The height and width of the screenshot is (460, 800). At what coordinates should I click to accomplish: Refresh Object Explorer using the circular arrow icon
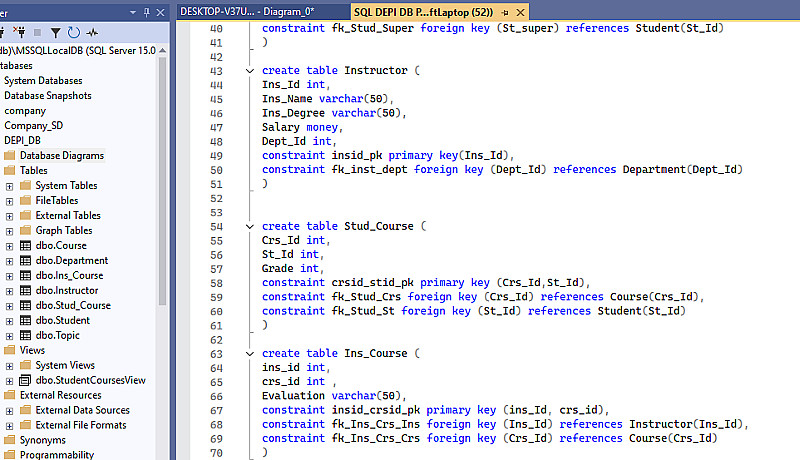73,32
